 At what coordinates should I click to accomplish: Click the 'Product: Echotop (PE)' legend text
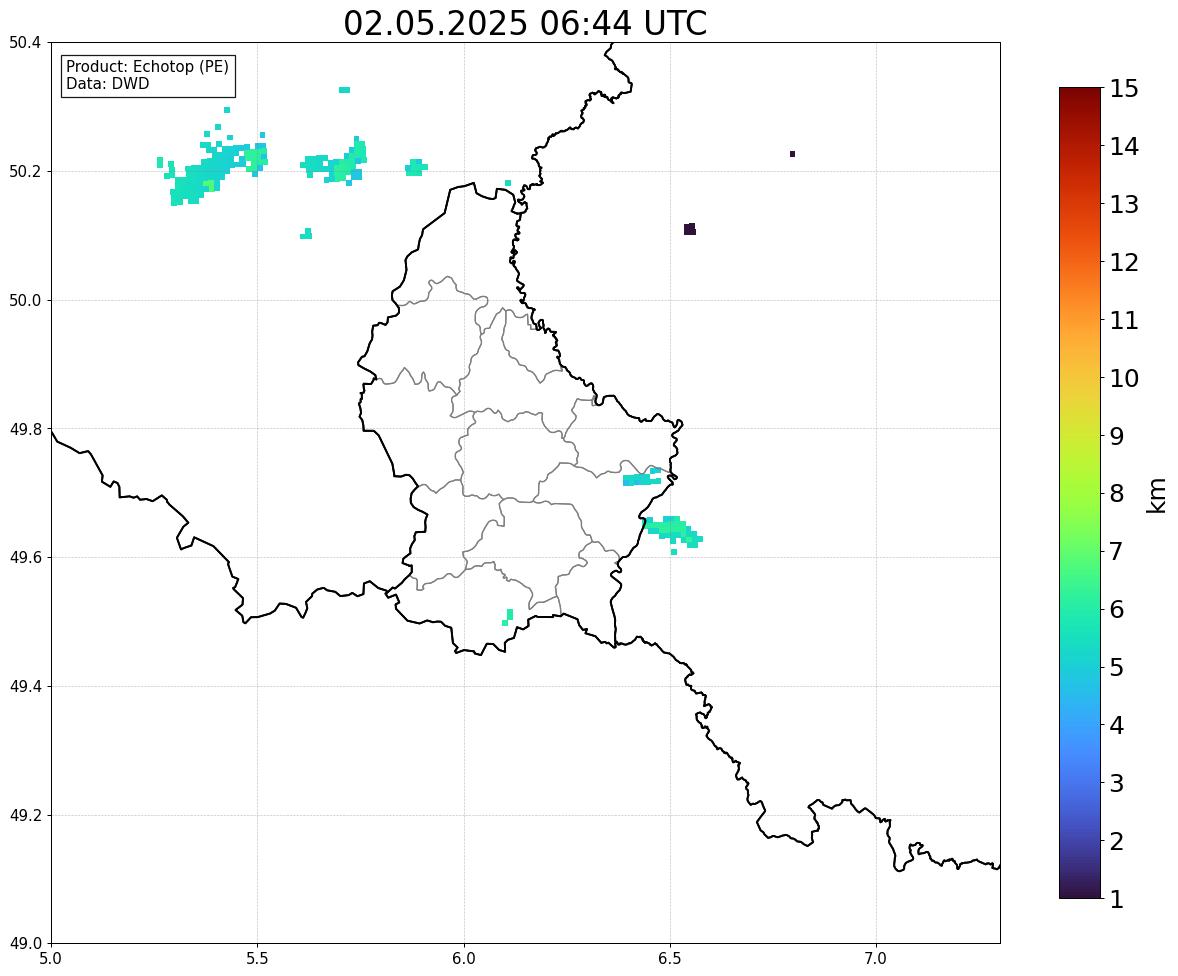coord(147,67)
